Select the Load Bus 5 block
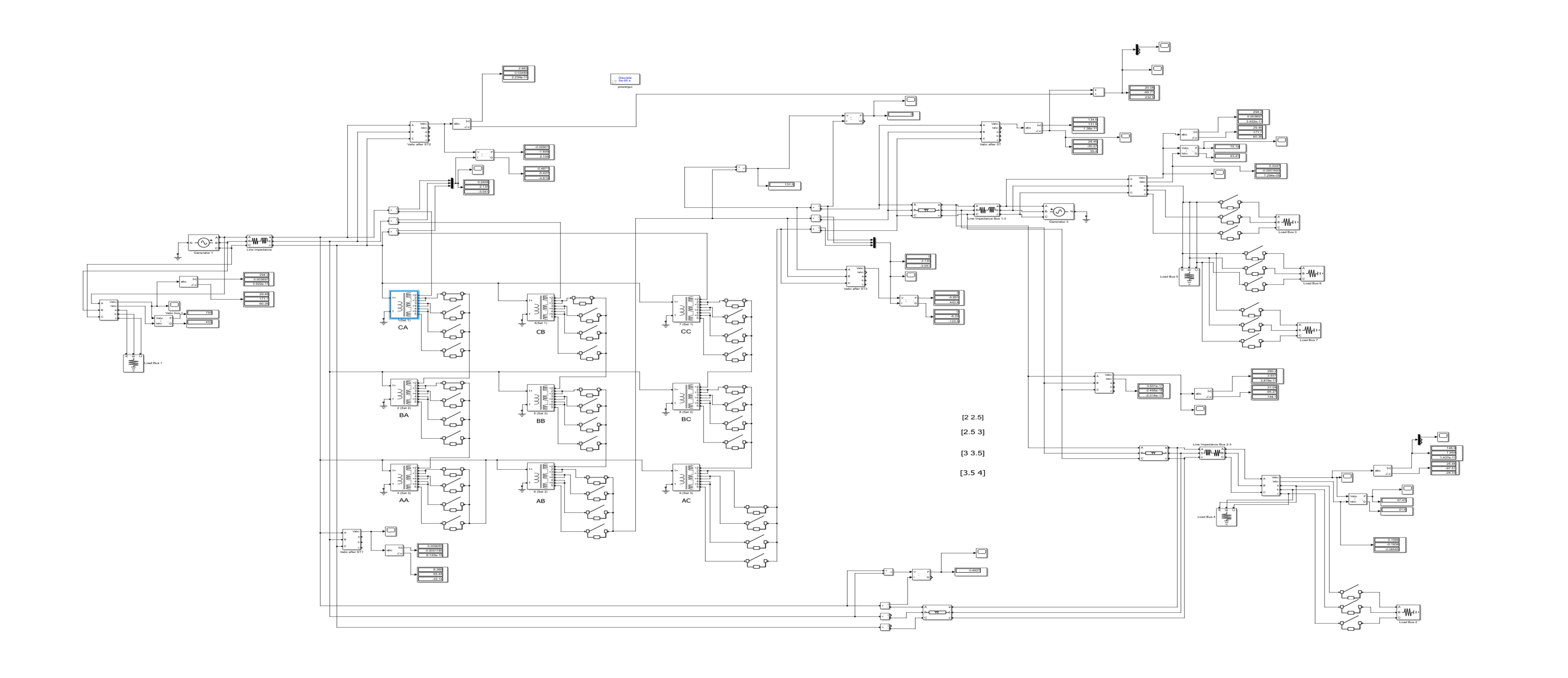Viewport: 1568px width, 678px height. pos(1189,276)
